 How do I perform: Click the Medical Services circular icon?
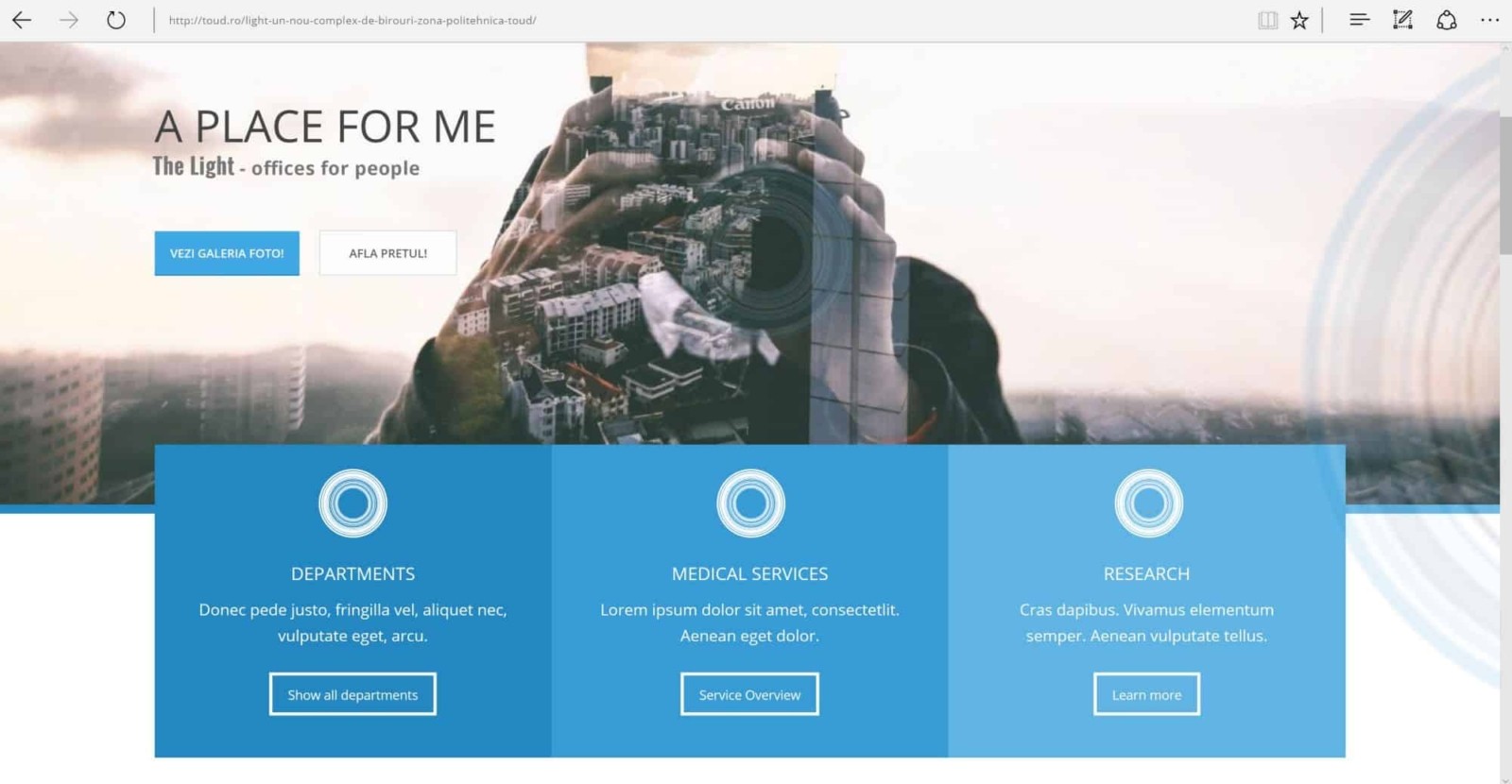750,503
